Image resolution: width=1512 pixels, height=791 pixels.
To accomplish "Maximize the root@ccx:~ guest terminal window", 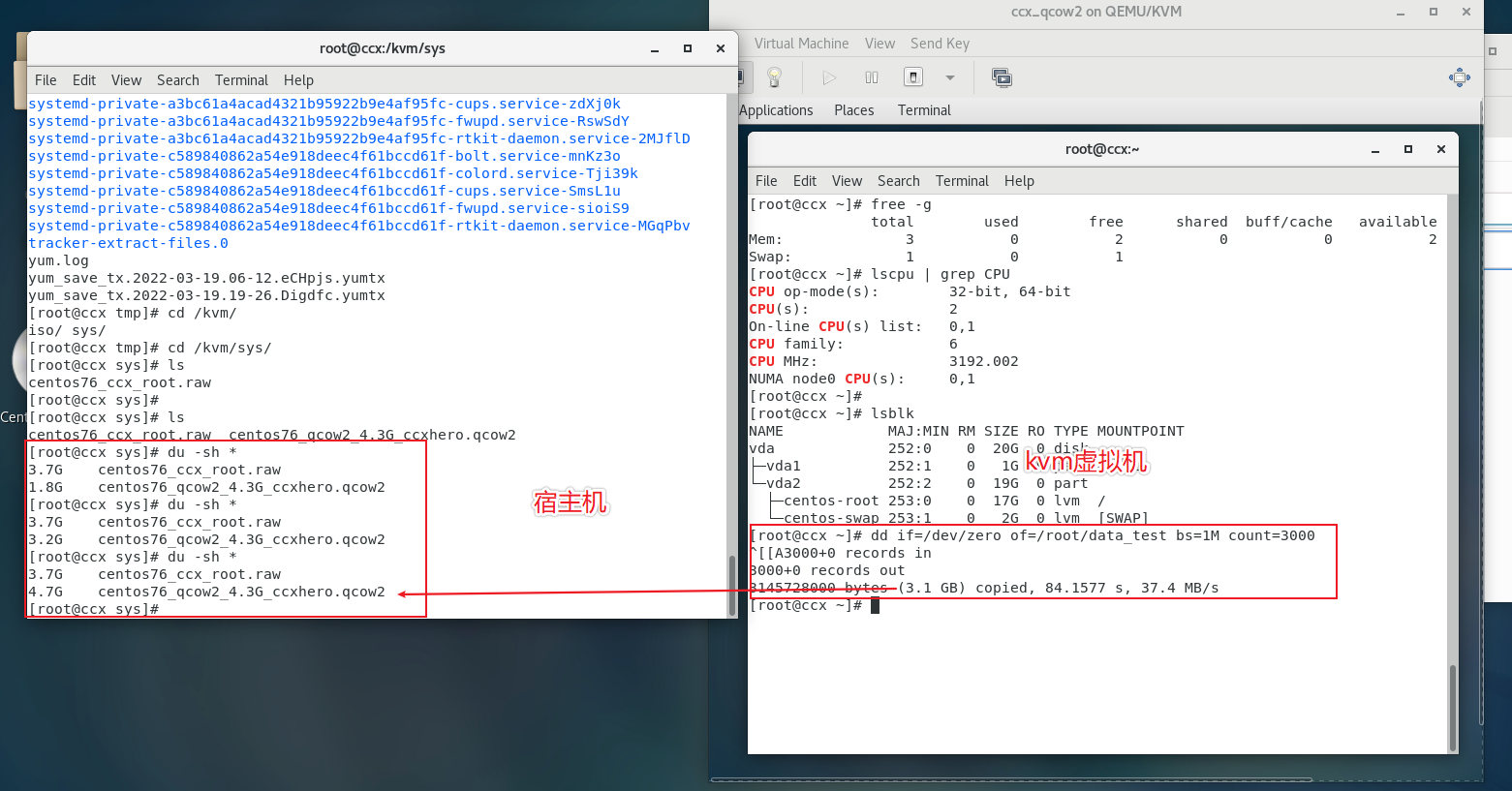I will pyautogui.click(x=1406, y=149).
